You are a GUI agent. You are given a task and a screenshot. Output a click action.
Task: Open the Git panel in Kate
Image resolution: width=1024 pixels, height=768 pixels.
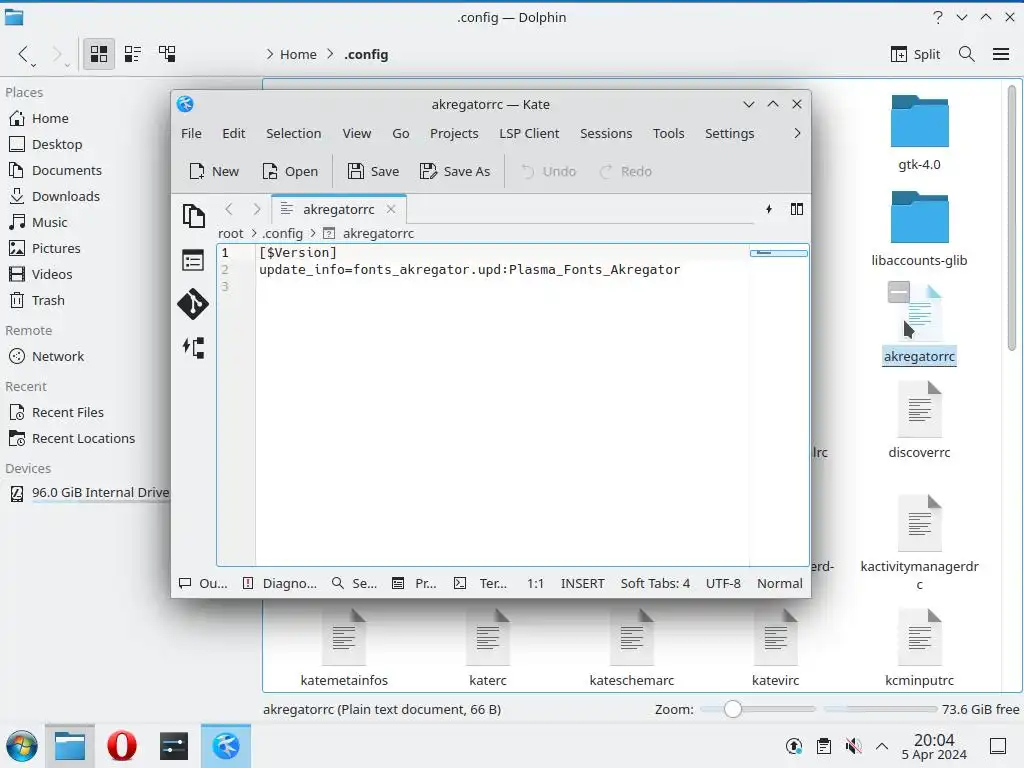pos(193,304)
